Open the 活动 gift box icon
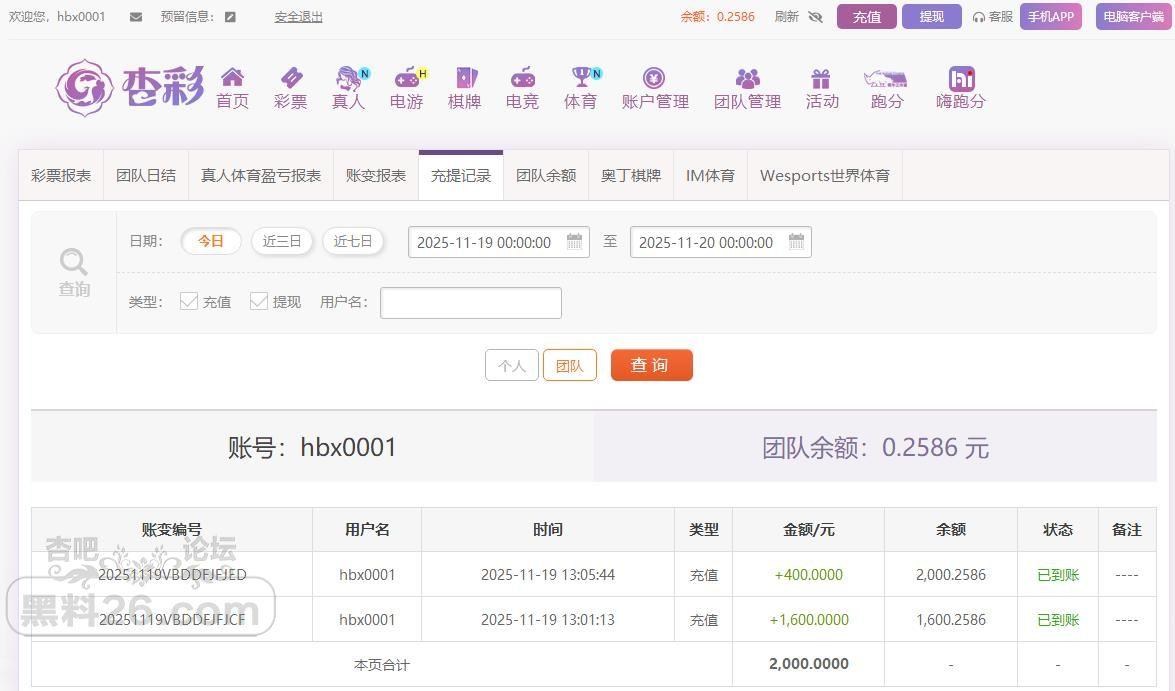This screenshot has width=1175, height=691. point(821,78)
